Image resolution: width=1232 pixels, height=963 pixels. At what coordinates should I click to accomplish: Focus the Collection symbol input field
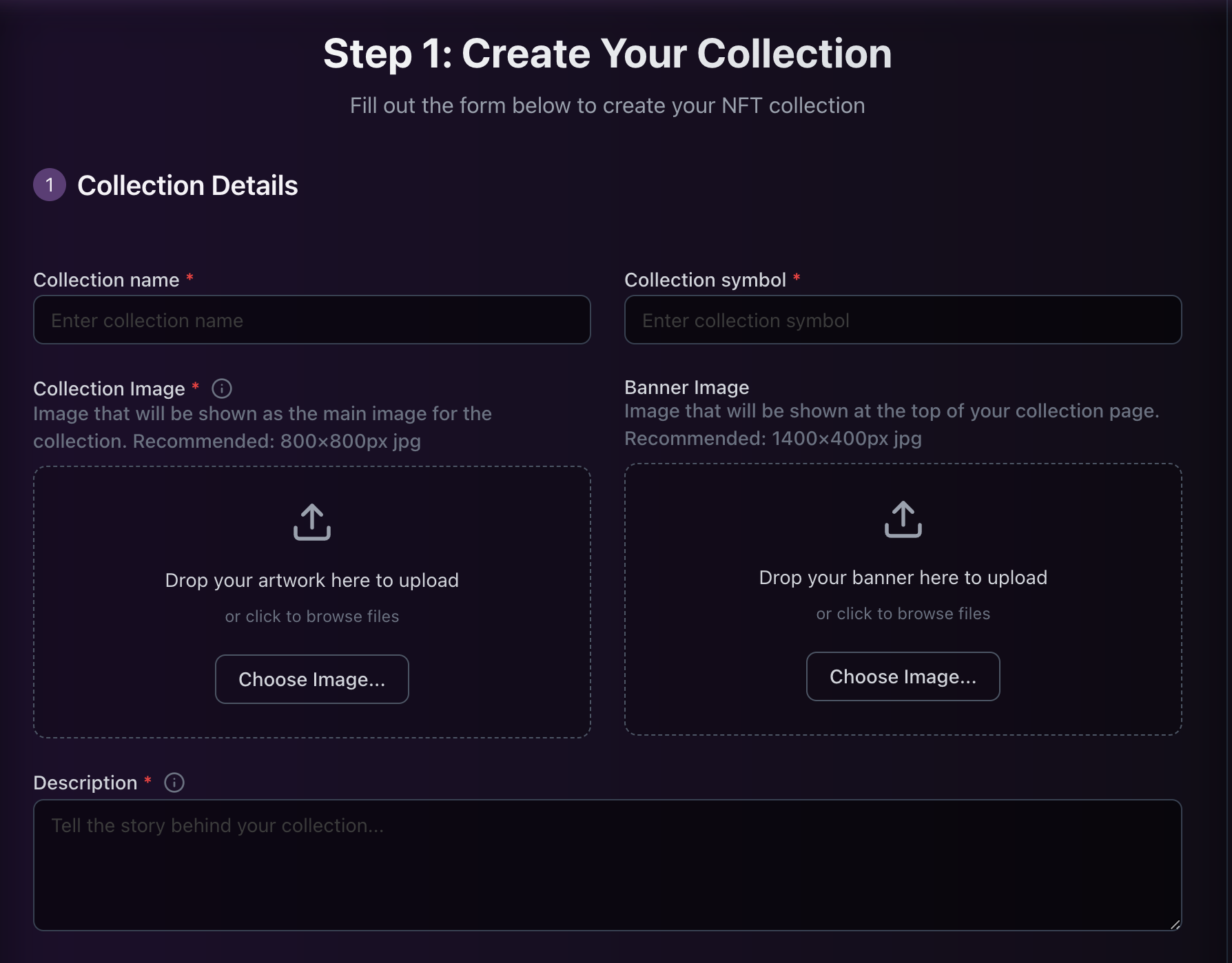pyautogui.click(x=903, y=320)
